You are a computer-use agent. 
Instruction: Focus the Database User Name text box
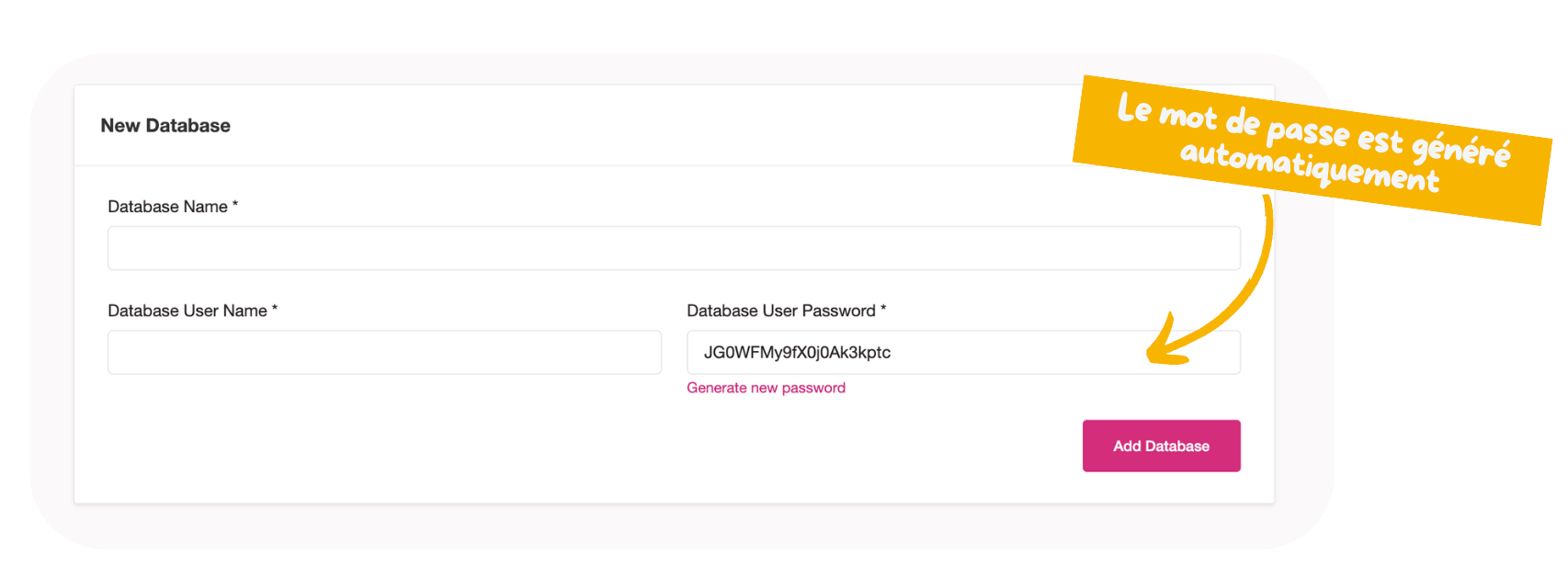pyautogui.click(x=384, y=352)
